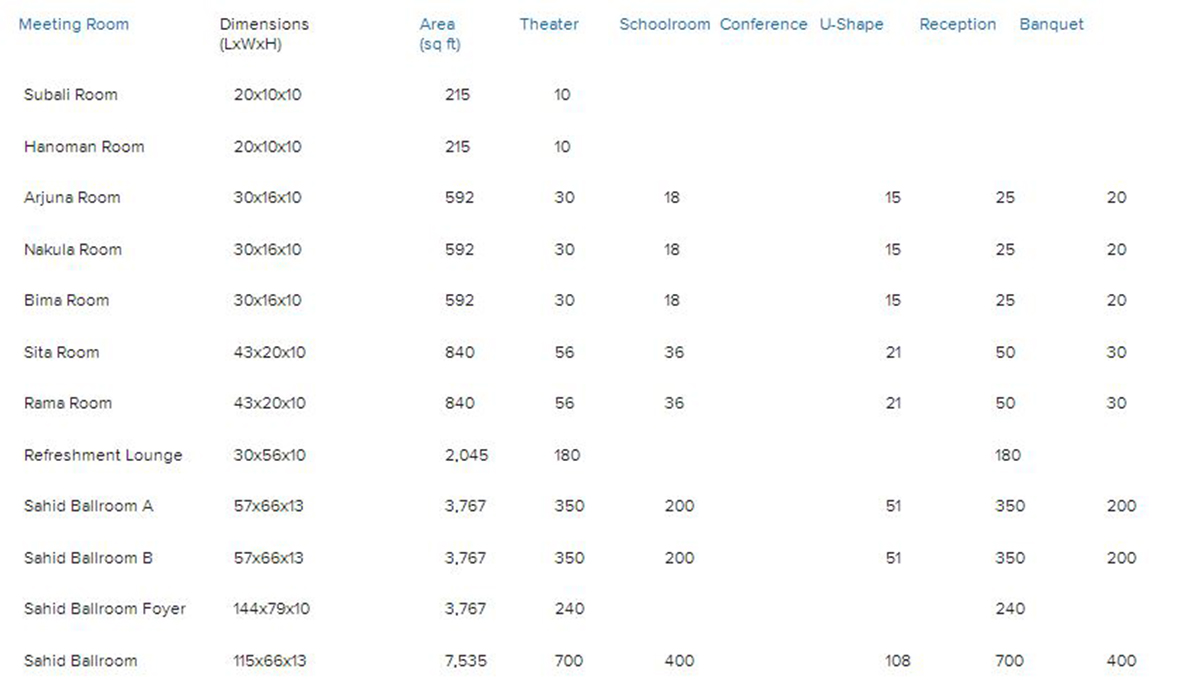Click Sahid Ballroom A name
The width and height of the screenshot is (1200, 700).
click(x=88, y=506)
